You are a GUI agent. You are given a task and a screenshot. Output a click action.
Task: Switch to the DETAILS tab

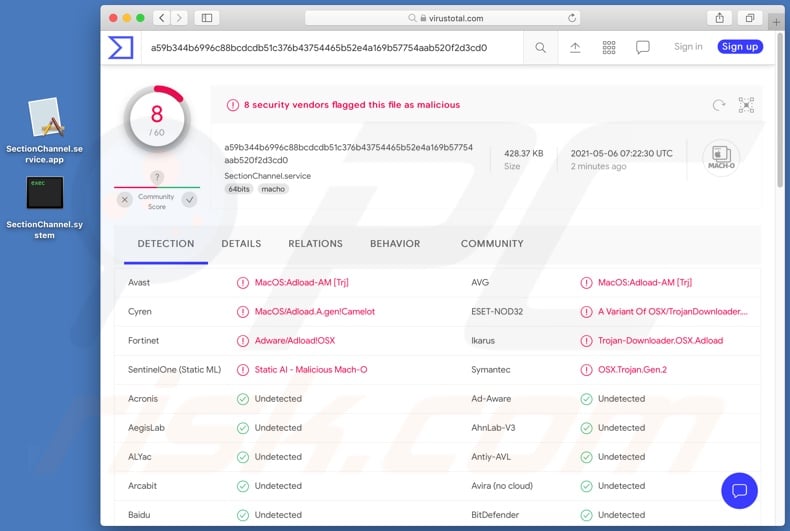pos(241,244)
